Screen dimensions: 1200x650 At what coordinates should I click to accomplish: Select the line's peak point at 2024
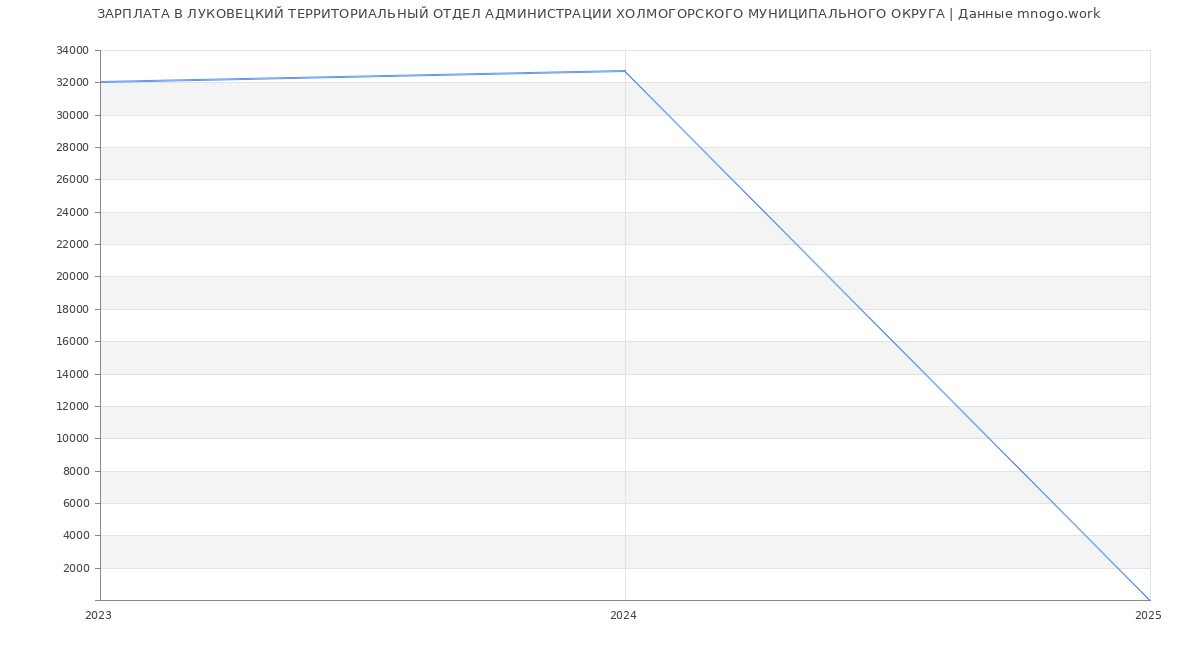point(625,71)
